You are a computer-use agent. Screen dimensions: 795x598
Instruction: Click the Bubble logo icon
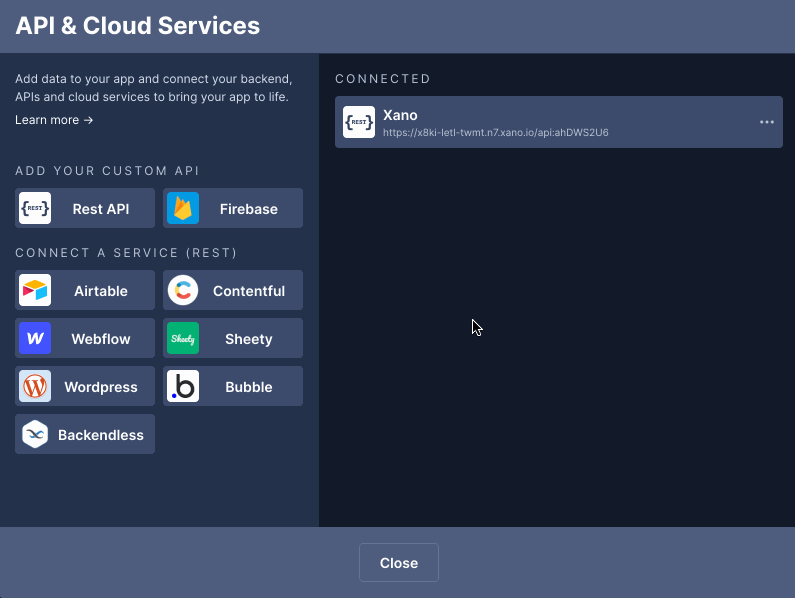coord(183,386)
